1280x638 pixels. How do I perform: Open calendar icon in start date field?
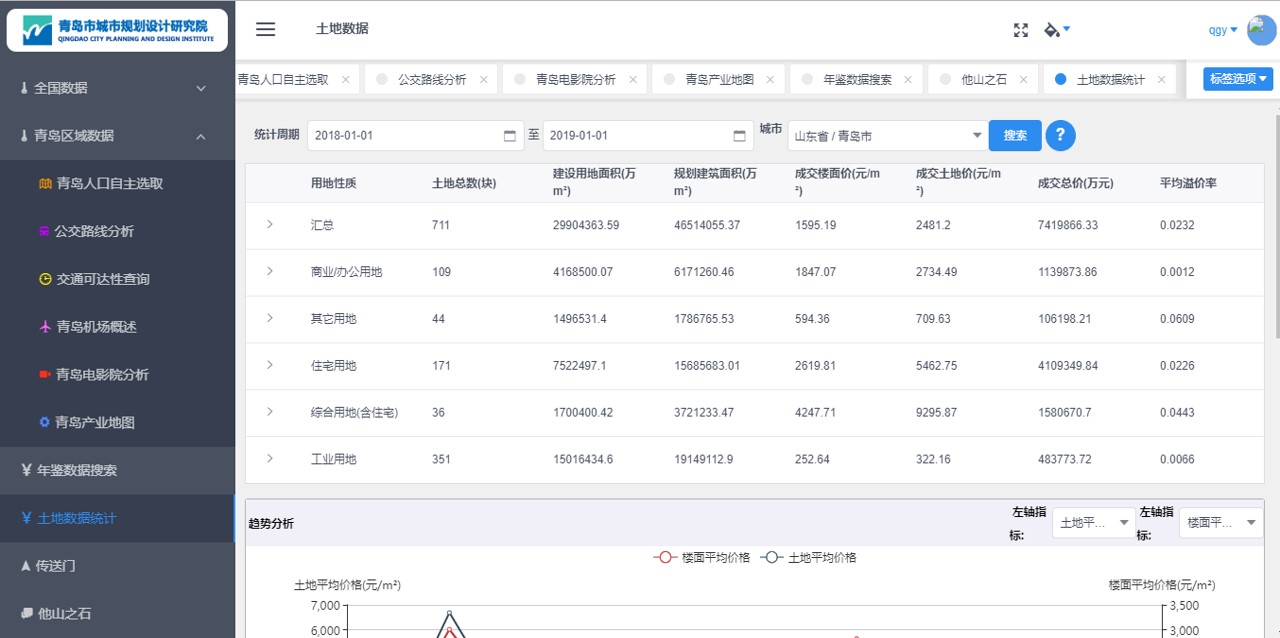tap(510, 136)
